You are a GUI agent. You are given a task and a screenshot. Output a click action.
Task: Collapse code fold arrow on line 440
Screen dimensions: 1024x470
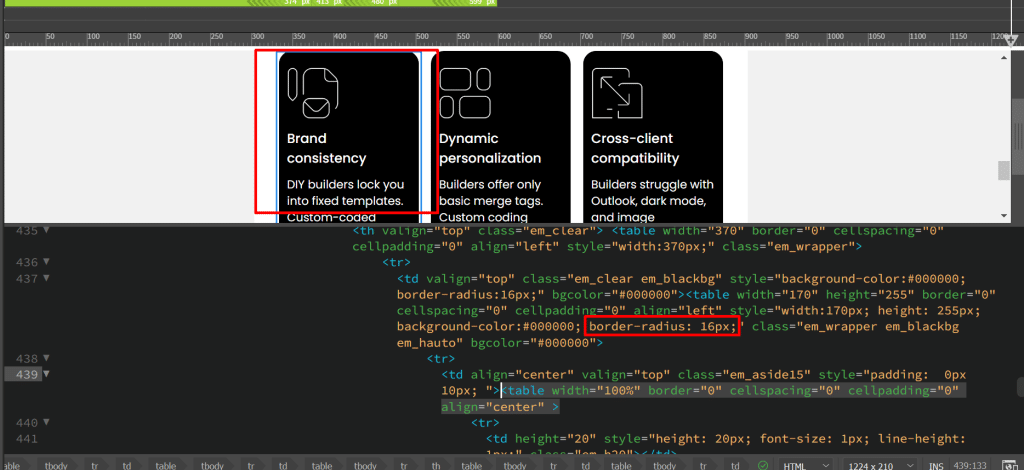[x=46, y=422]
